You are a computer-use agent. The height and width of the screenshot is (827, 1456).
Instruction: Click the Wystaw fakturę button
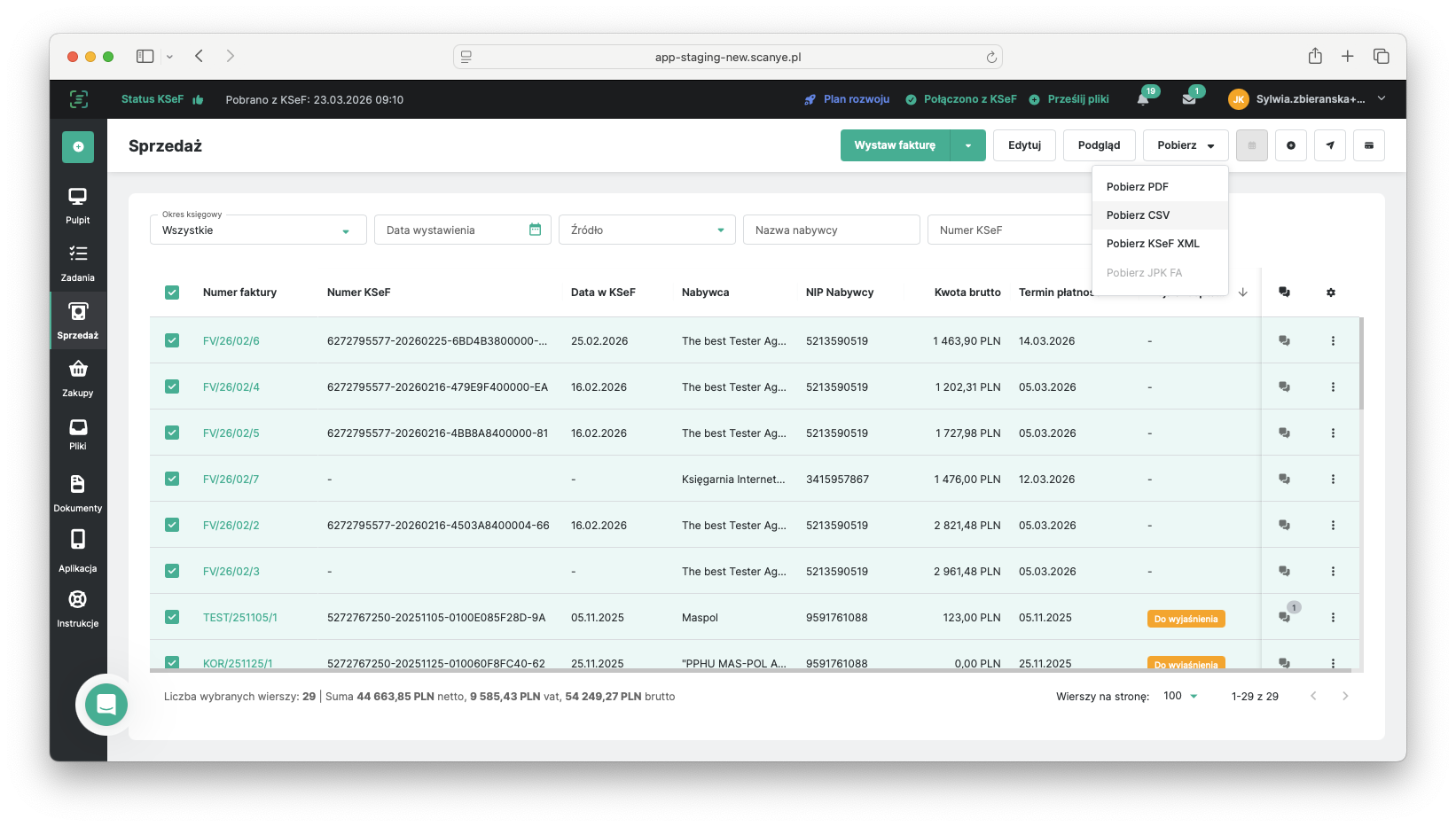[896, 145]
